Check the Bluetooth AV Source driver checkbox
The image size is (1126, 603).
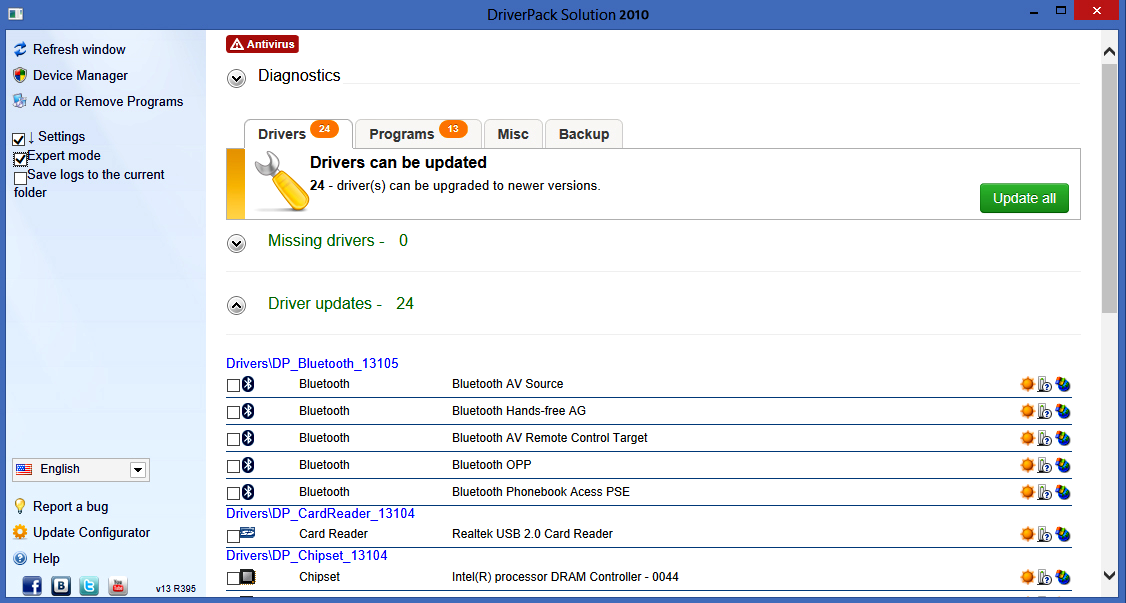(233, 385)
